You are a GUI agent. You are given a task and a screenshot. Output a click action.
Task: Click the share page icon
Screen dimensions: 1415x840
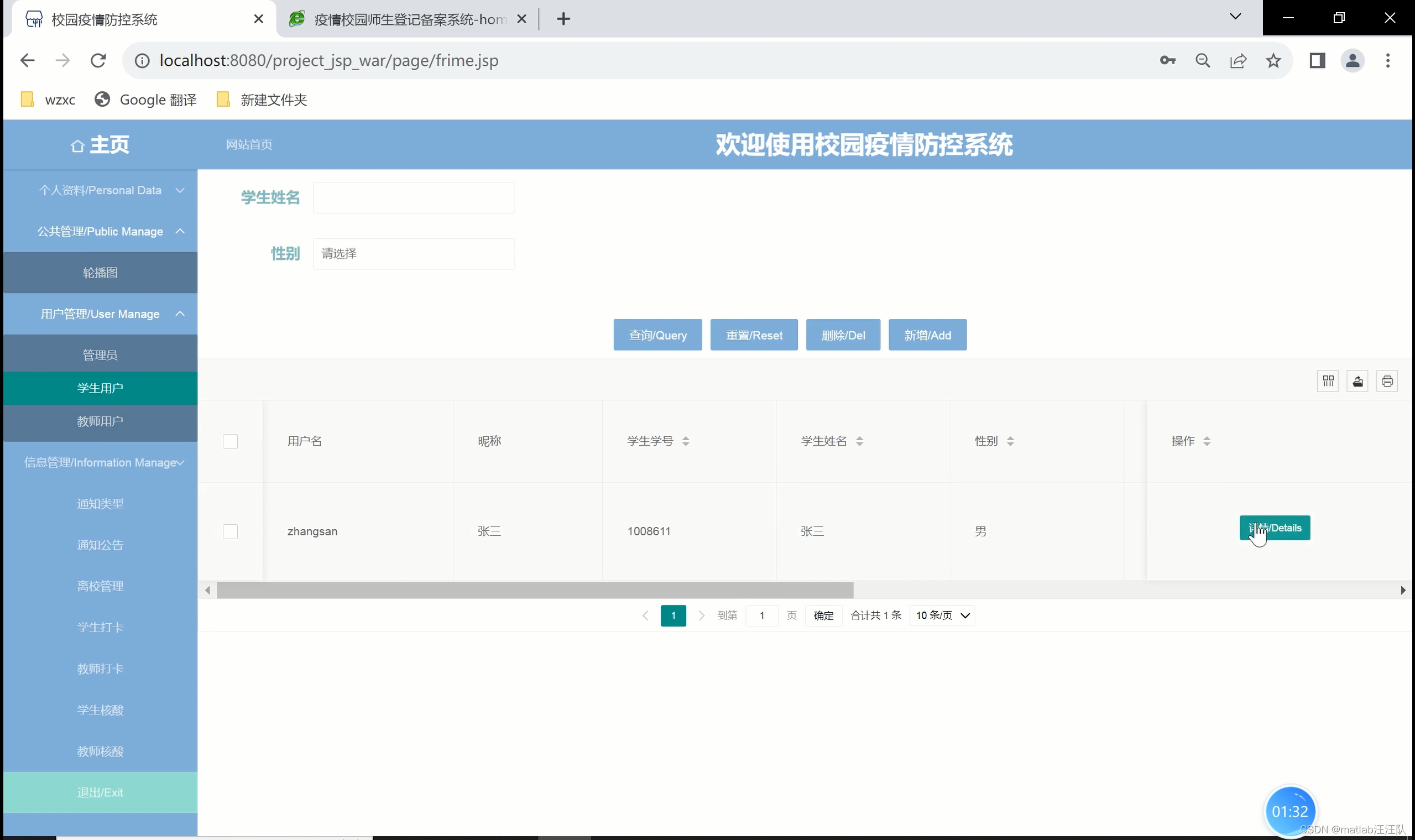click(x=1238, y=61)
